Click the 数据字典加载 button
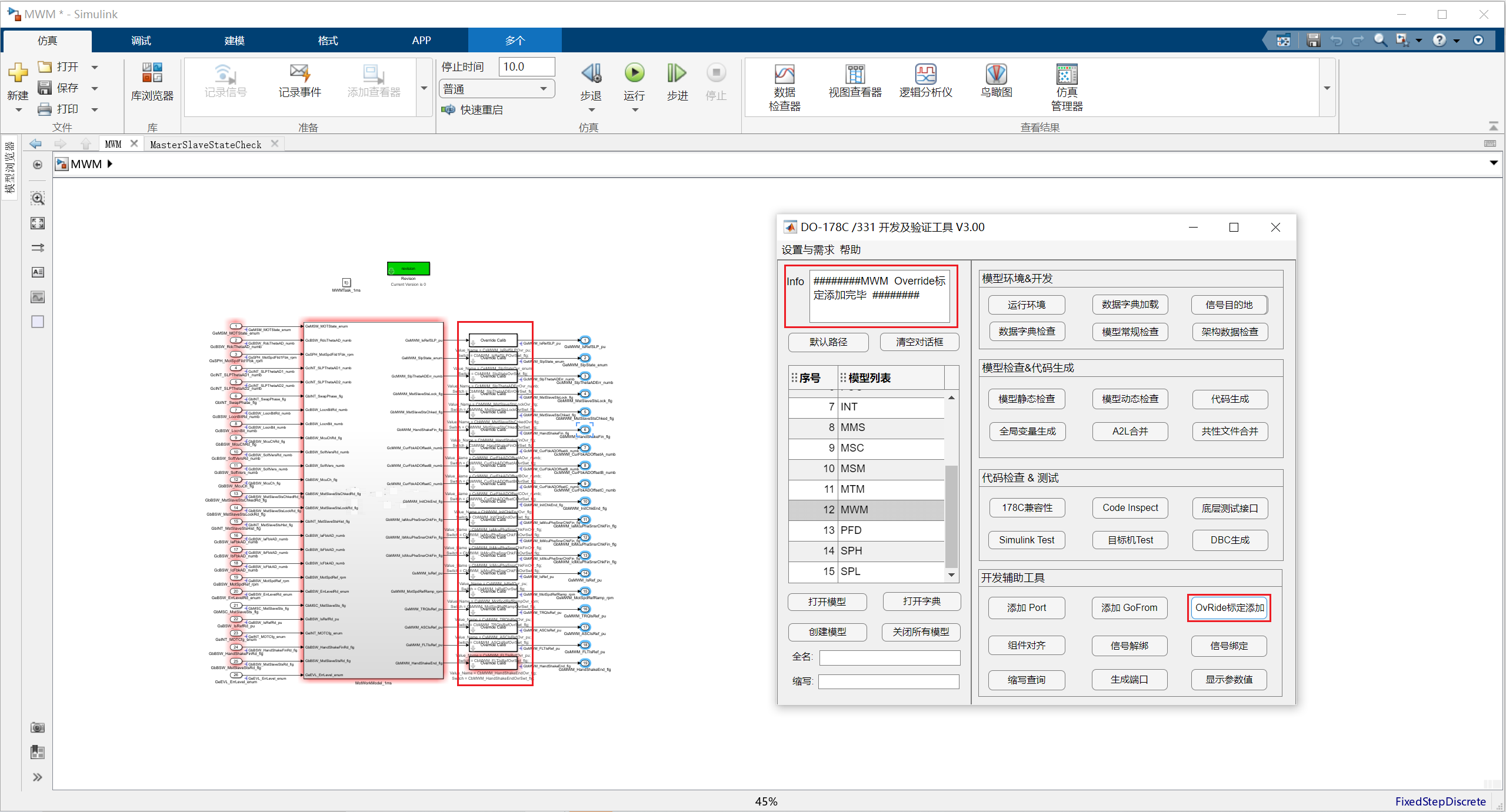The height and width of the screenshot is (812, 1506). [x=1129, y=305]
